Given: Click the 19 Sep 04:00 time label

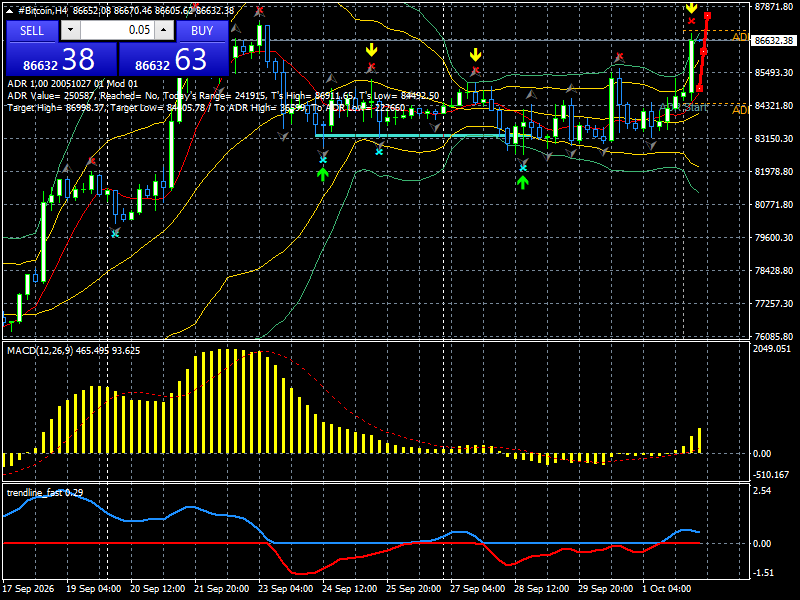Looking at the screenshot, I should tap(94, 589).
